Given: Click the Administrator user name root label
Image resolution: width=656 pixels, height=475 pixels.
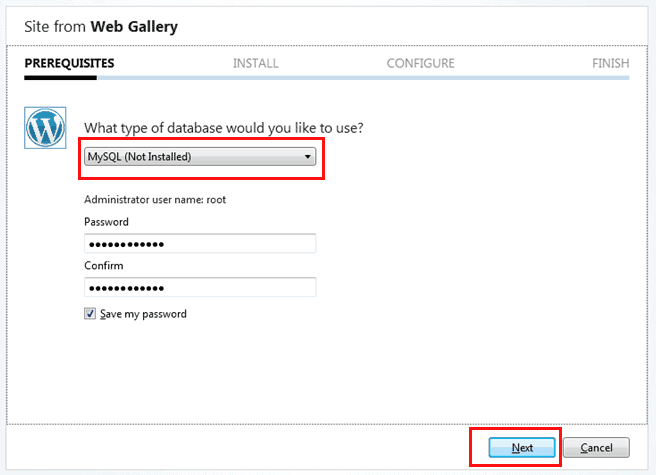Looking at the screenshot, I should pyautogui.click(x=155, y=200).
